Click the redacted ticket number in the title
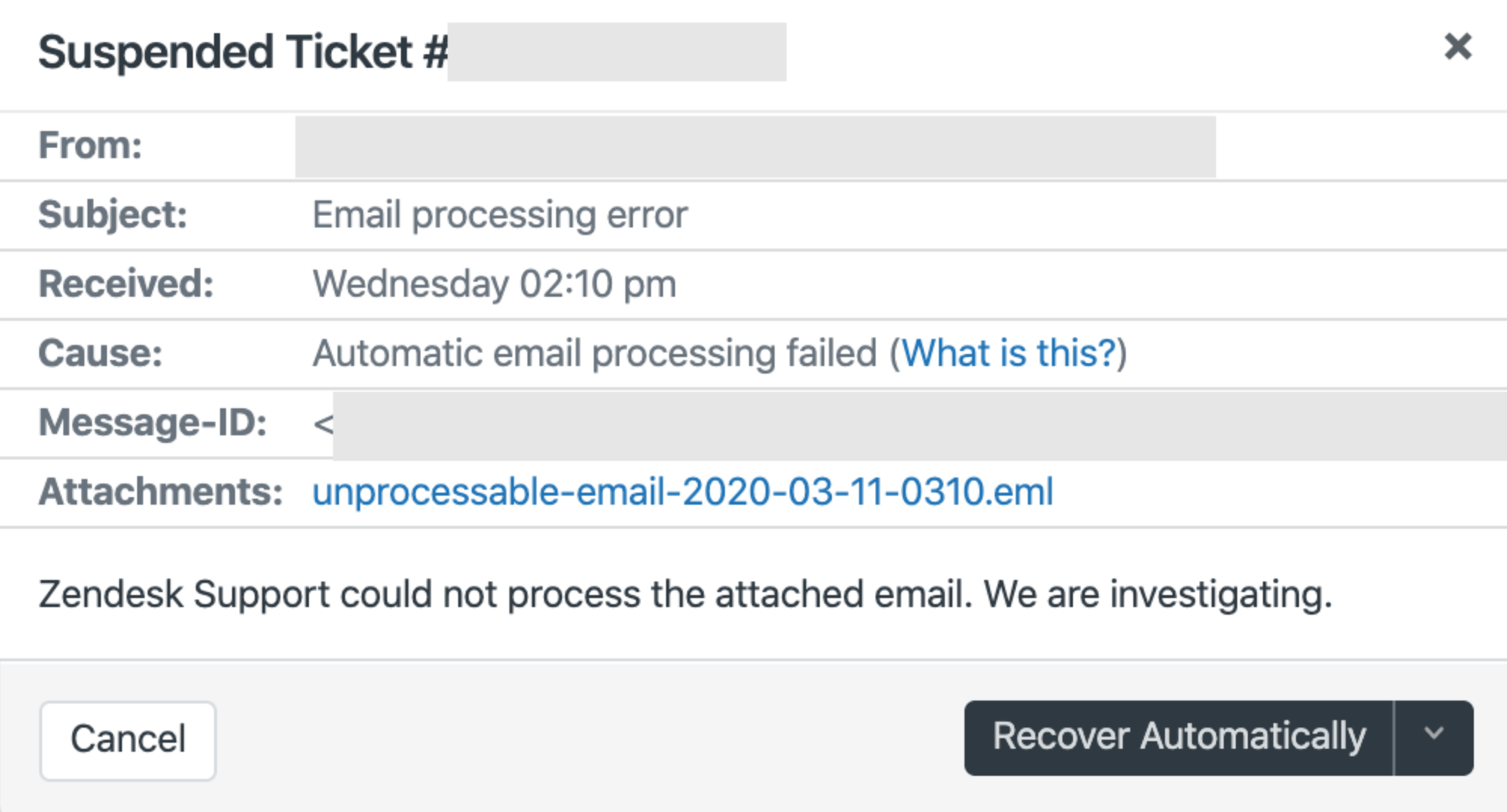Screen dimensions: 1507x812 616,52
